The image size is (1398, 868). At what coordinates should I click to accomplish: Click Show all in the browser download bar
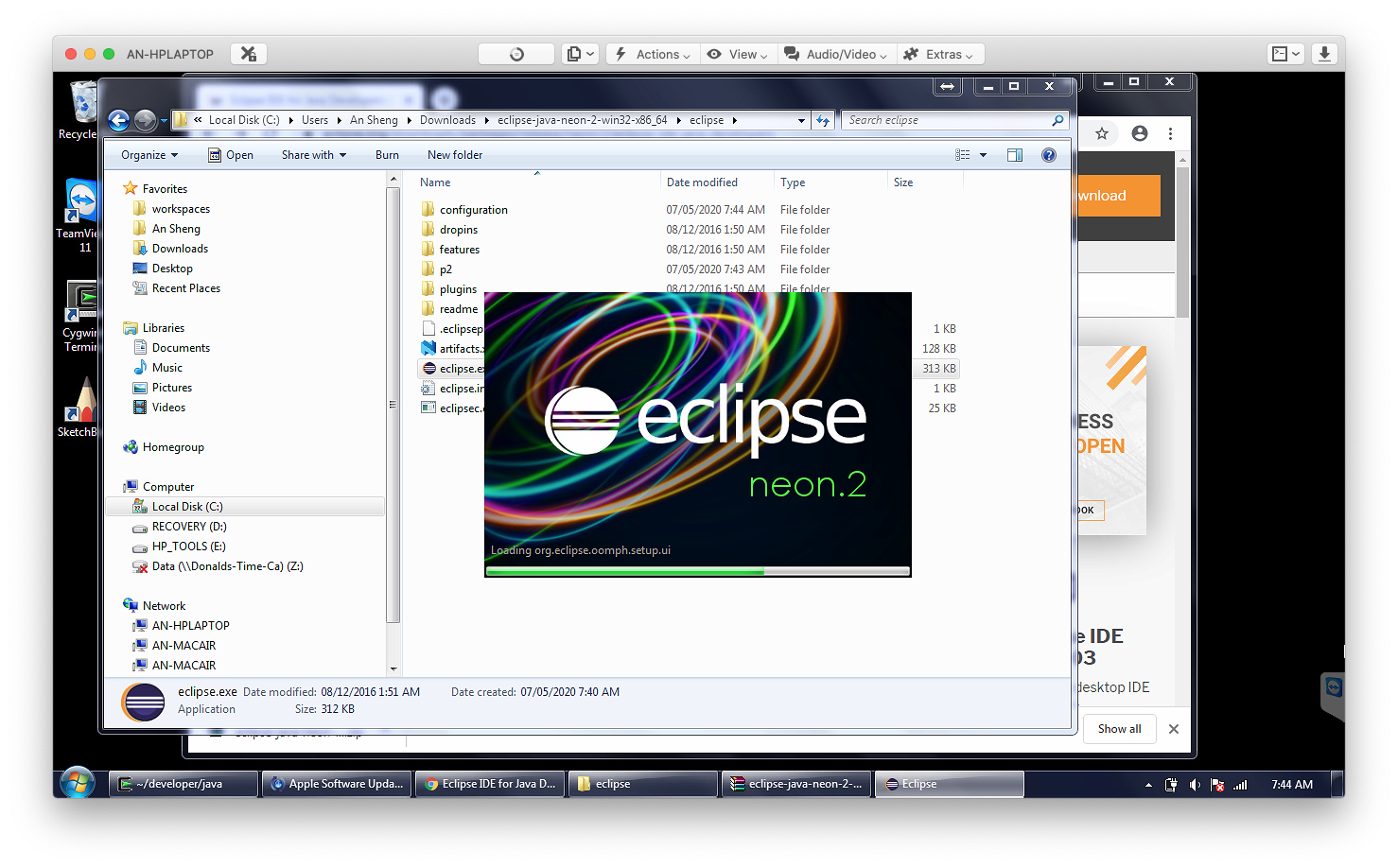[1119, 729]
